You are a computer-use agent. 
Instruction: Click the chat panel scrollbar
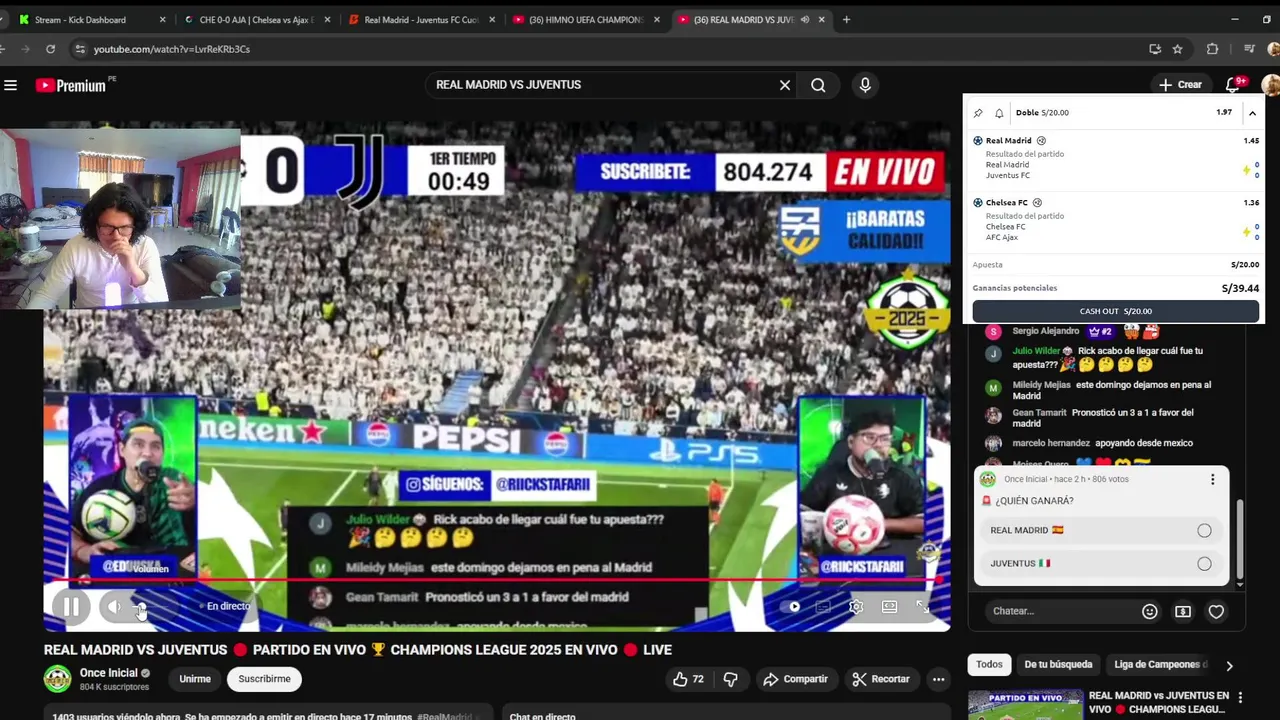[x=1240, y=540]
